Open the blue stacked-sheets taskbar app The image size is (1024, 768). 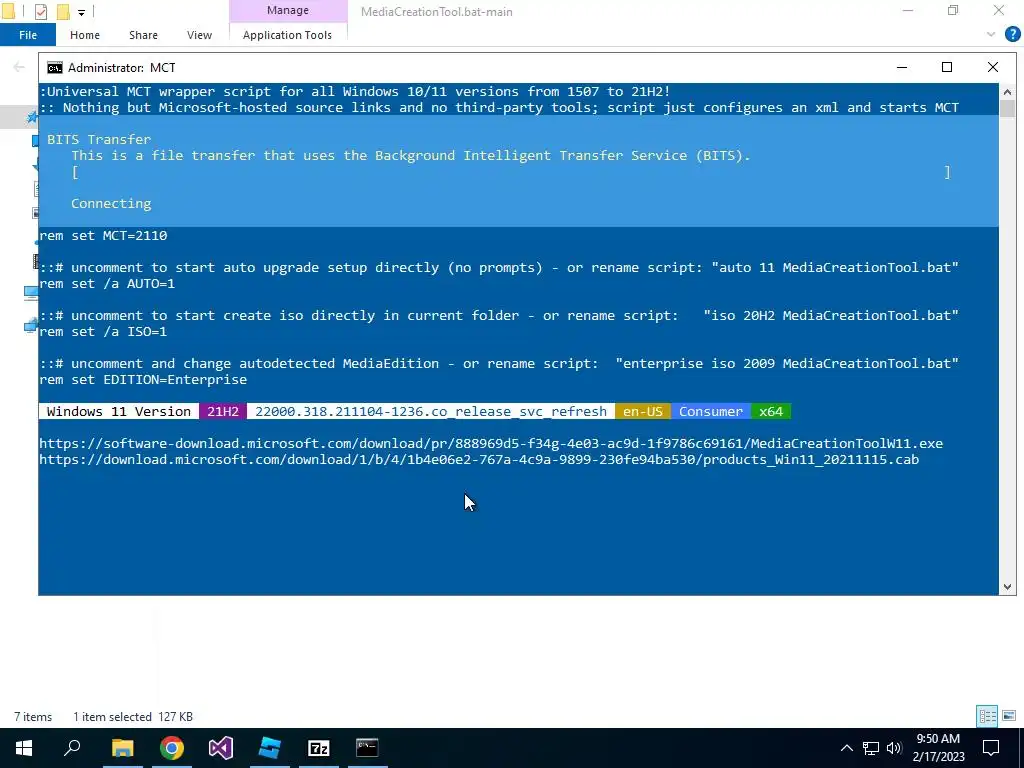270,748
